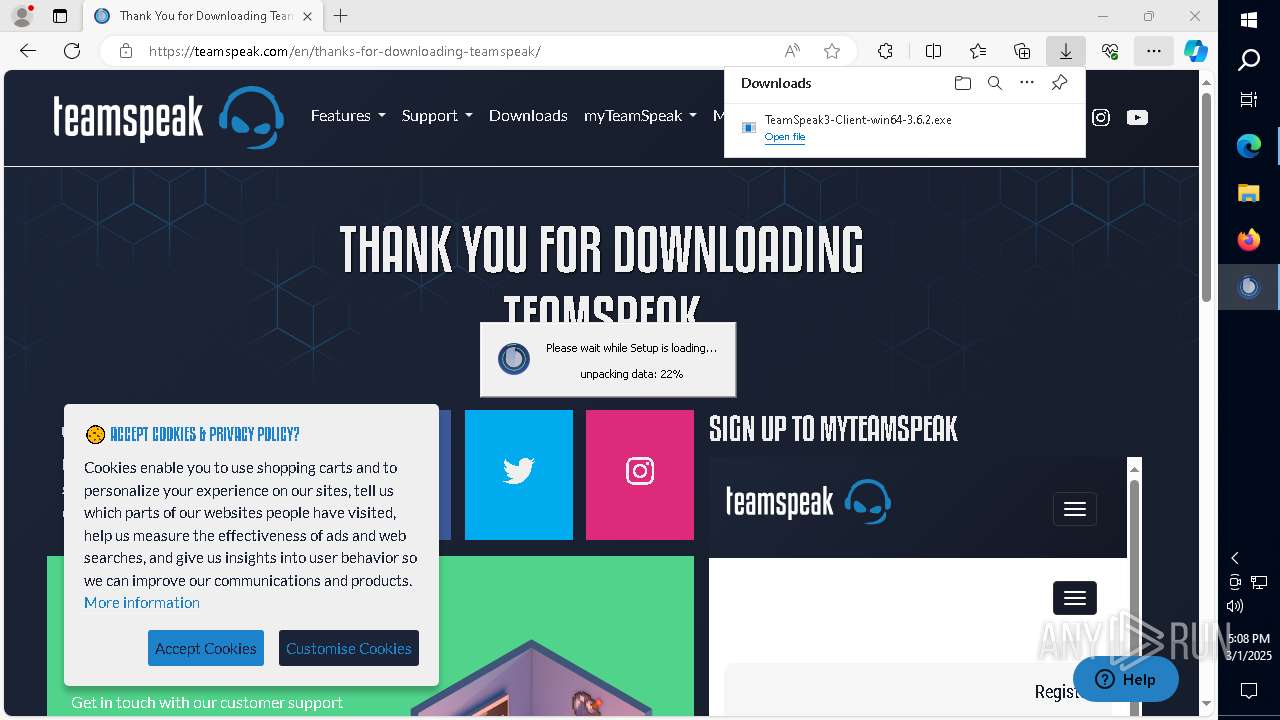
Task: Choose Customise Cookies
Action: point(349,648)
